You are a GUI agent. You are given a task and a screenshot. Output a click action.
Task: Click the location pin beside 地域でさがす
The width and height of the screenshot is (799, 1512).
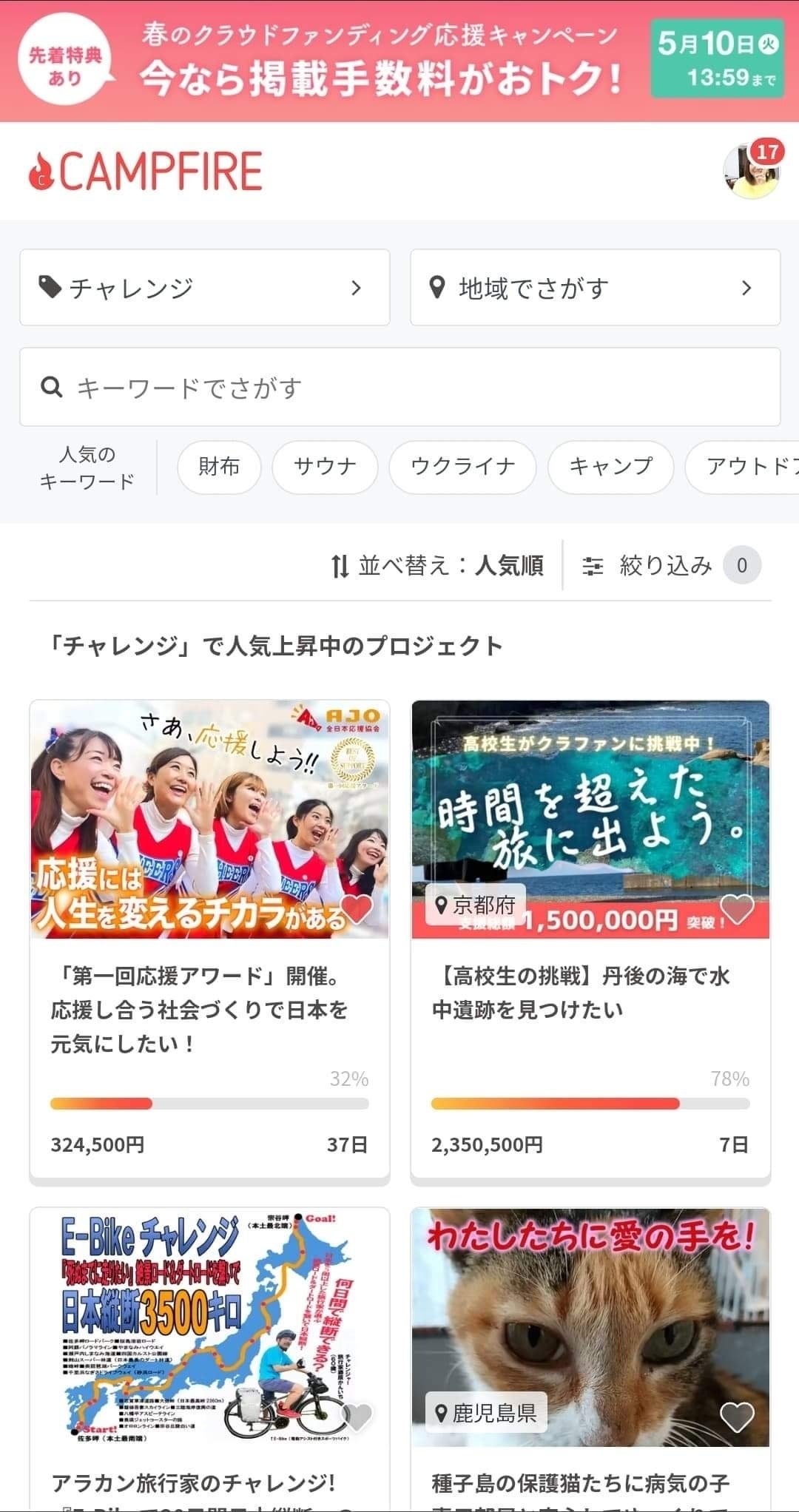(437, 287)
